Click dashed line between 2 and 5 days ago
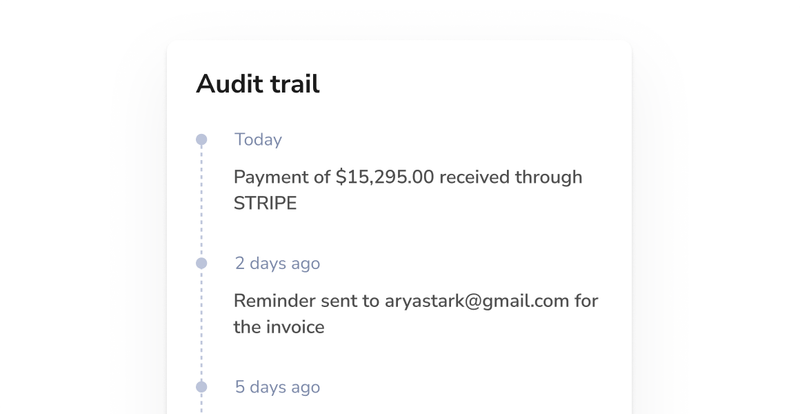The image size is (800, 414). (201, 325)
